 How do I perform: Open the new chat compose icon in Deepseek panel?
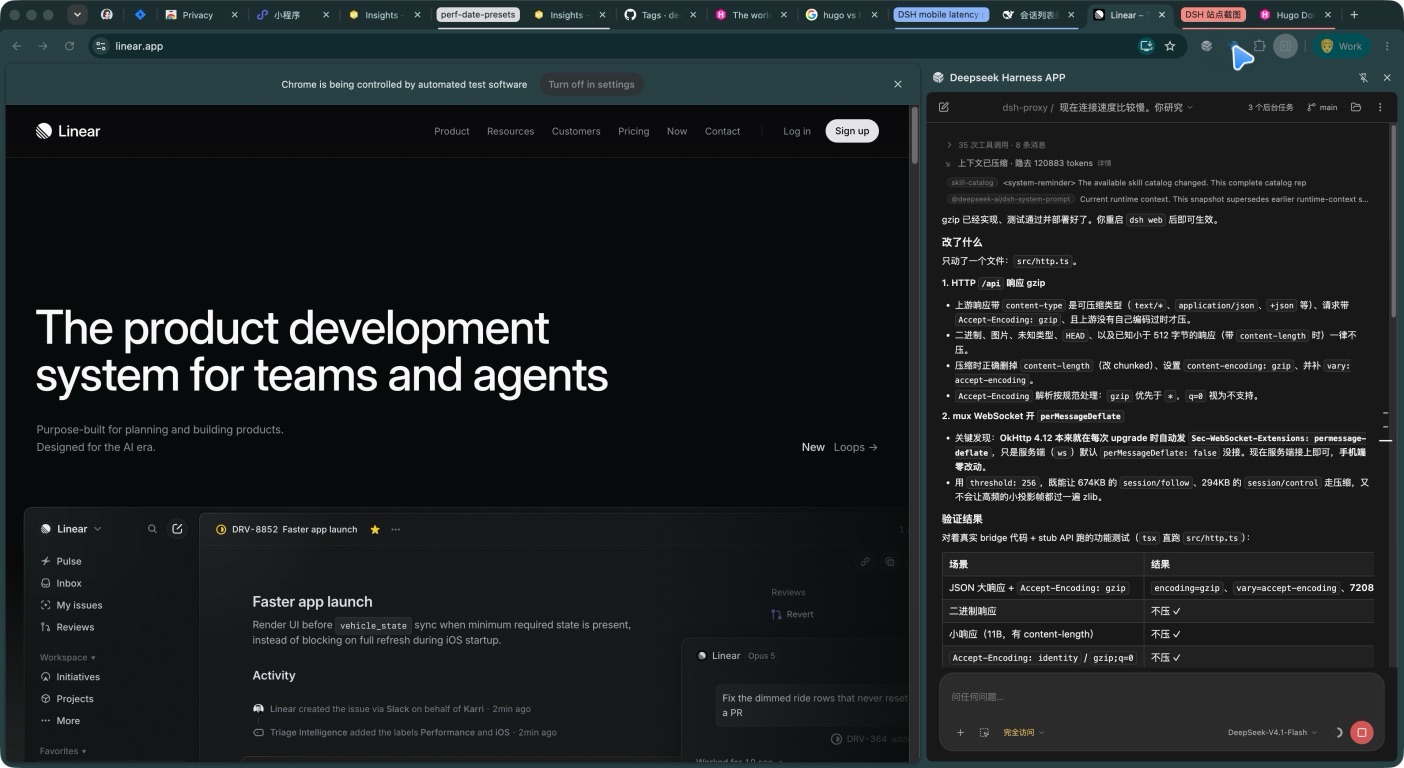[944, 107]
